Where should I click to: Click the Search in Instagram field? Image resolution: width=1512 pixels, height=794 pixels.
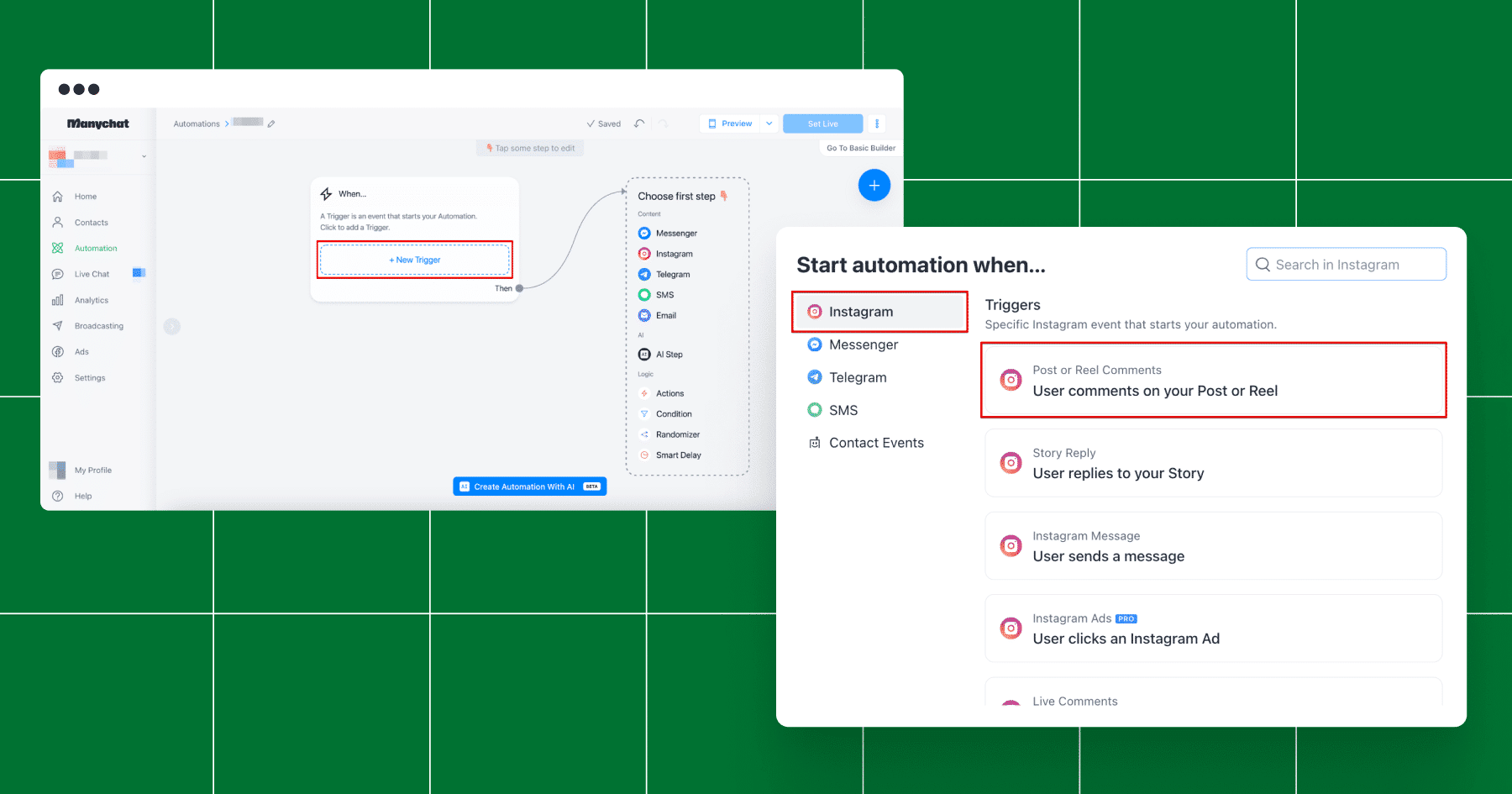coord(1346,265)
